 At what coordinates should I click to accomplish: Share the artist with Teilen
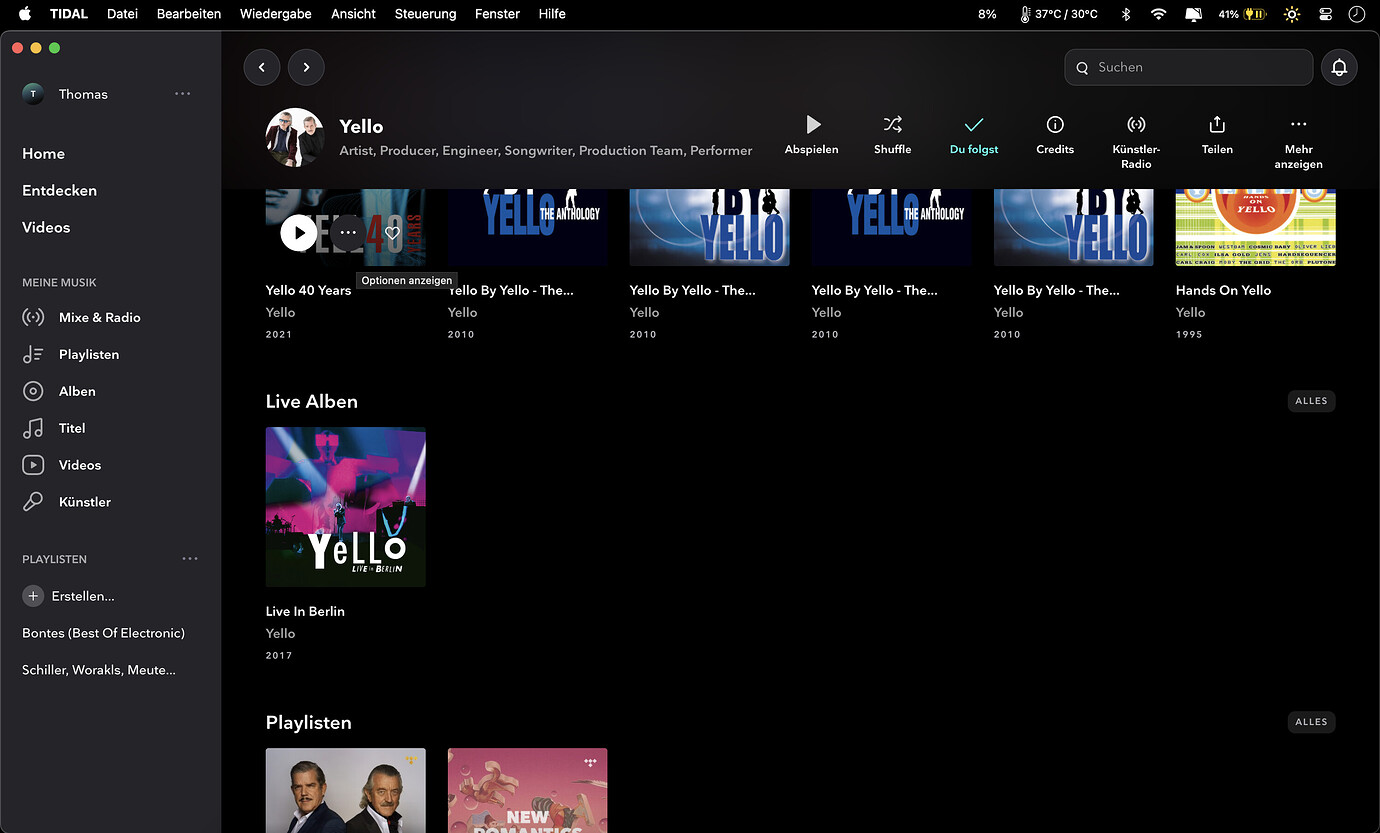1217,135
